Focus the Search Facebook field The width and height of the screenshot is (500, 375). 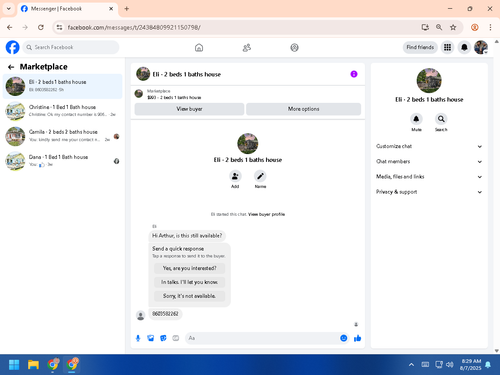click(x=71, y=47)
